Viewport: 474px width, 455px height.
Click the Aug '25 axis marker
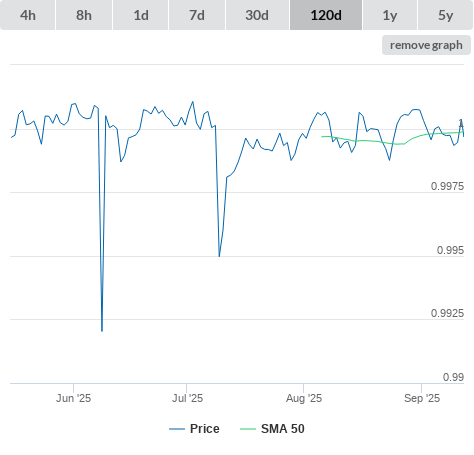[304, 398]
